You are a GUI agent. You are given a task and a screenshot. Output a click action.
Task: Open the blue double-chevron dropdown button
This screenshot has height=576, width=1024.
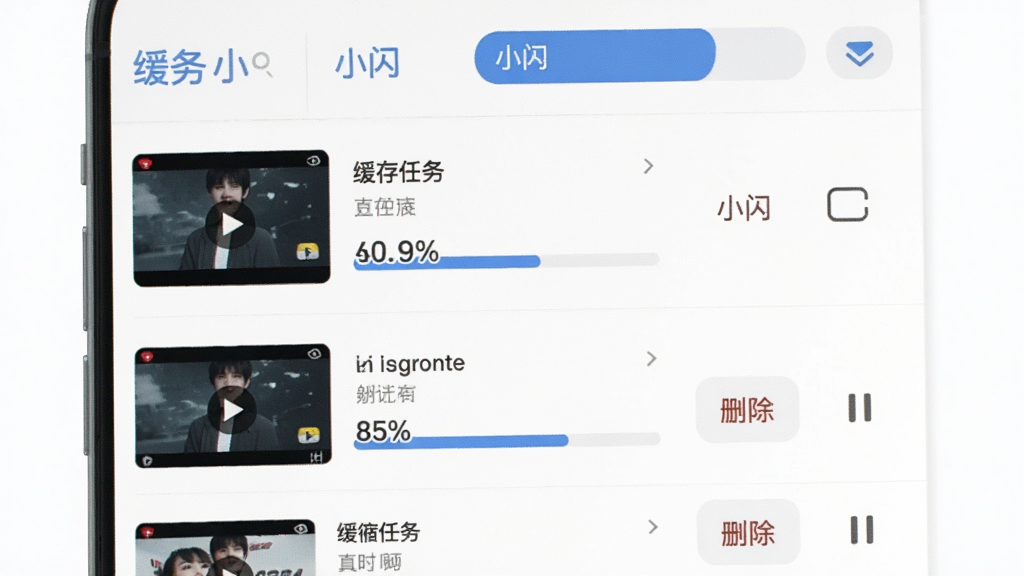(859, 54)
